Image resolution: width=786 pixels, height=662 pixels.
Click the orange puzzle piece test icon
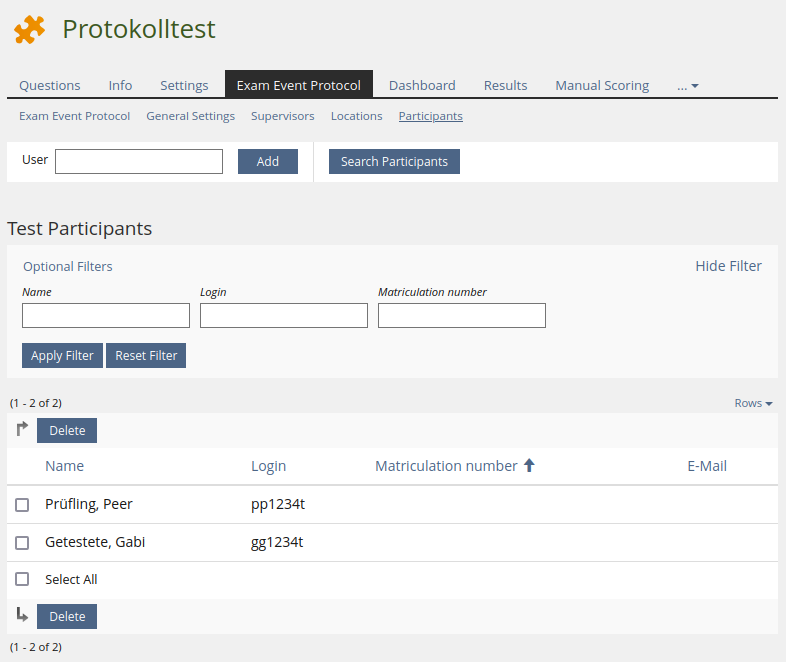click(30, 30)
